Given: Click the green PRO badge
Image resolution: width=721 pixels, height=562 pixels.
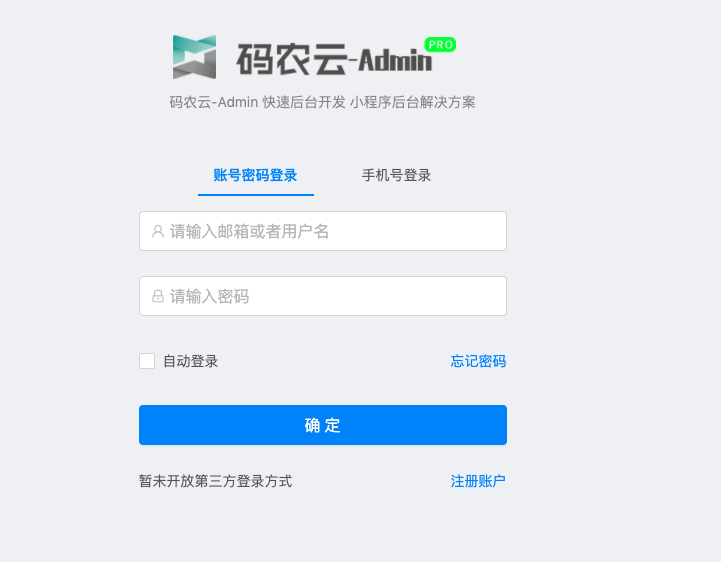Looking at the screenshot, I should [440, 45].
